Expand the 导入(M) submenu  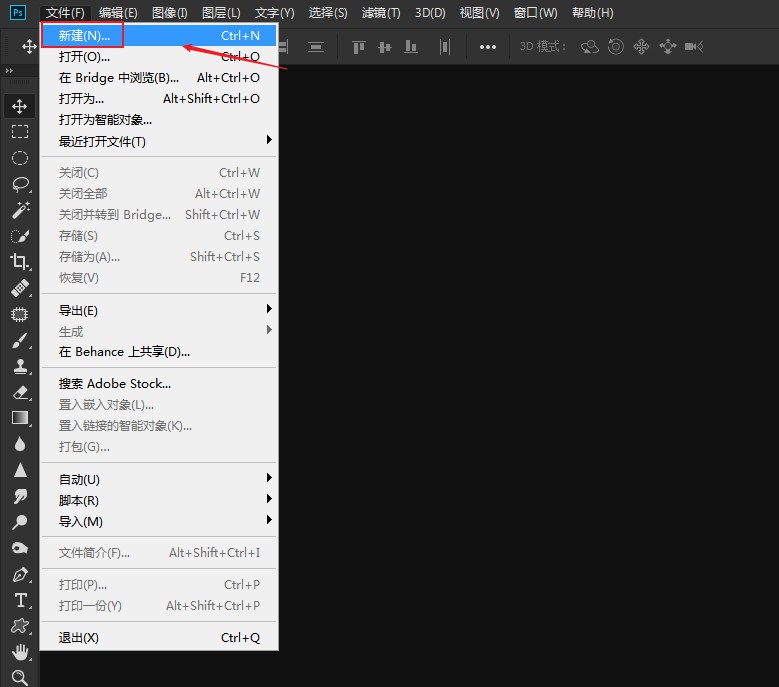(159, 521)
